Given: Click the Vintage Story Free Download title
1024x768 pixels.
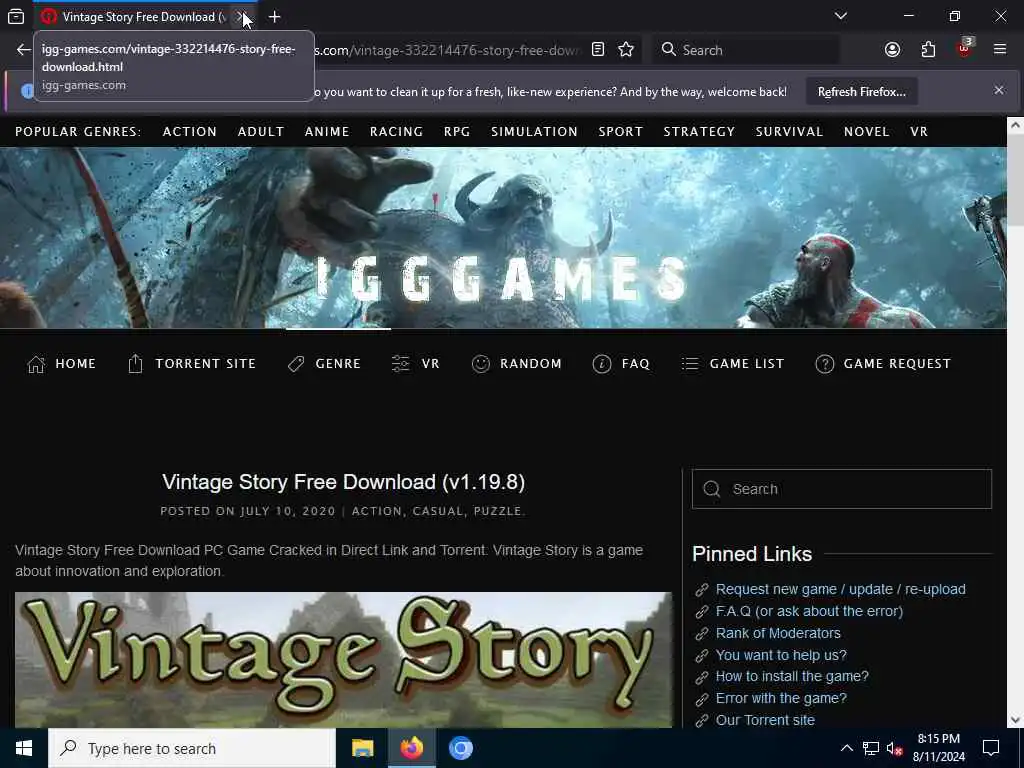Looking at the screenshot, I should pos(344,482).
